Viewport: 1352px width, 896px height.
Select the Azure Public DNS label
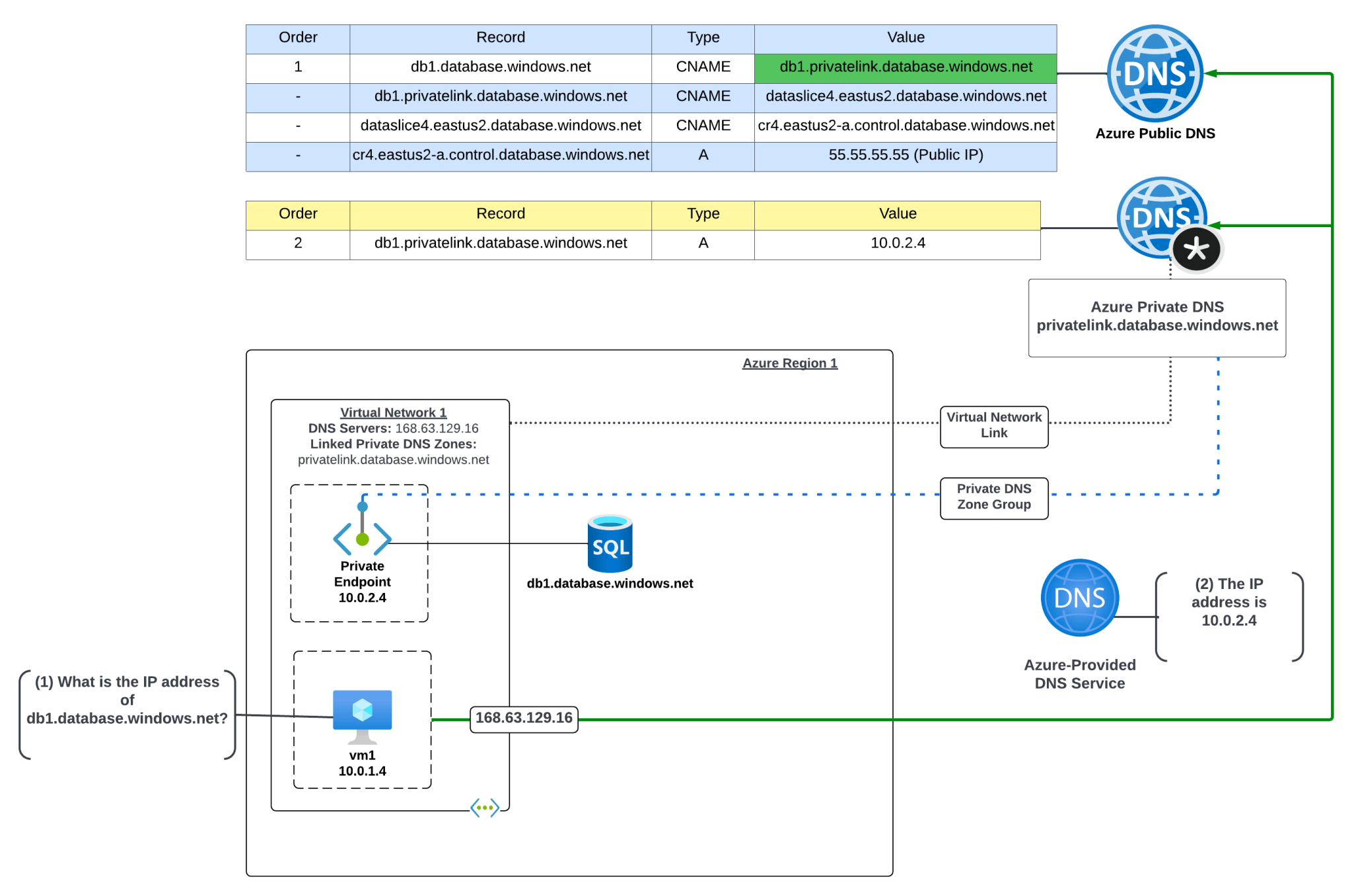(x=1155, y=133)
